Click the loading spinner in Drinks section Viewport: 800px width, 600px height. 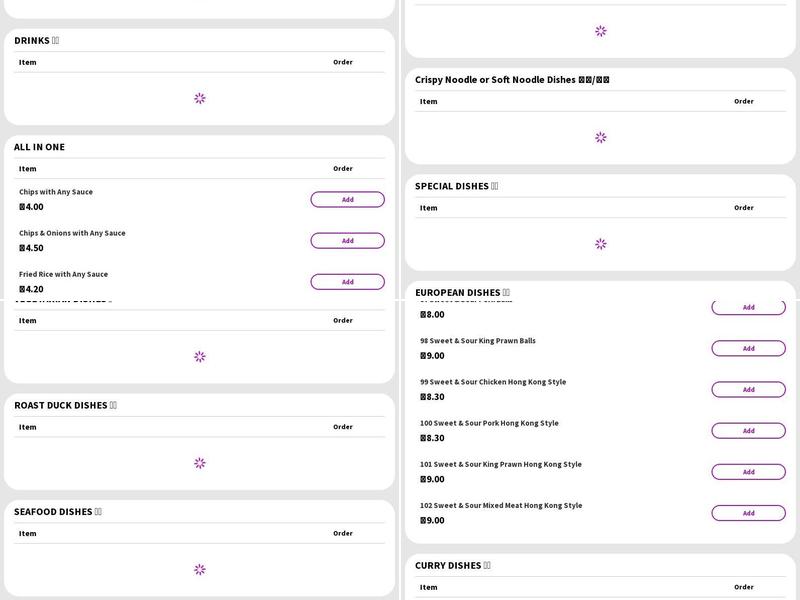coord(200,98)
